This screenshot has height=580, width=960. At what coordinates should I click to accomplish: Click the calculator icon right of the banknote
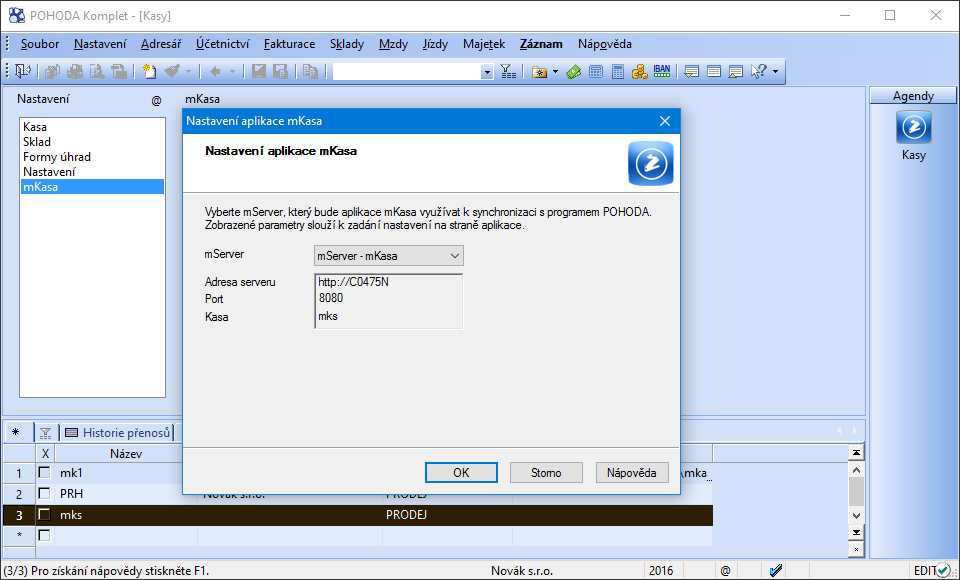click(596, 72)
